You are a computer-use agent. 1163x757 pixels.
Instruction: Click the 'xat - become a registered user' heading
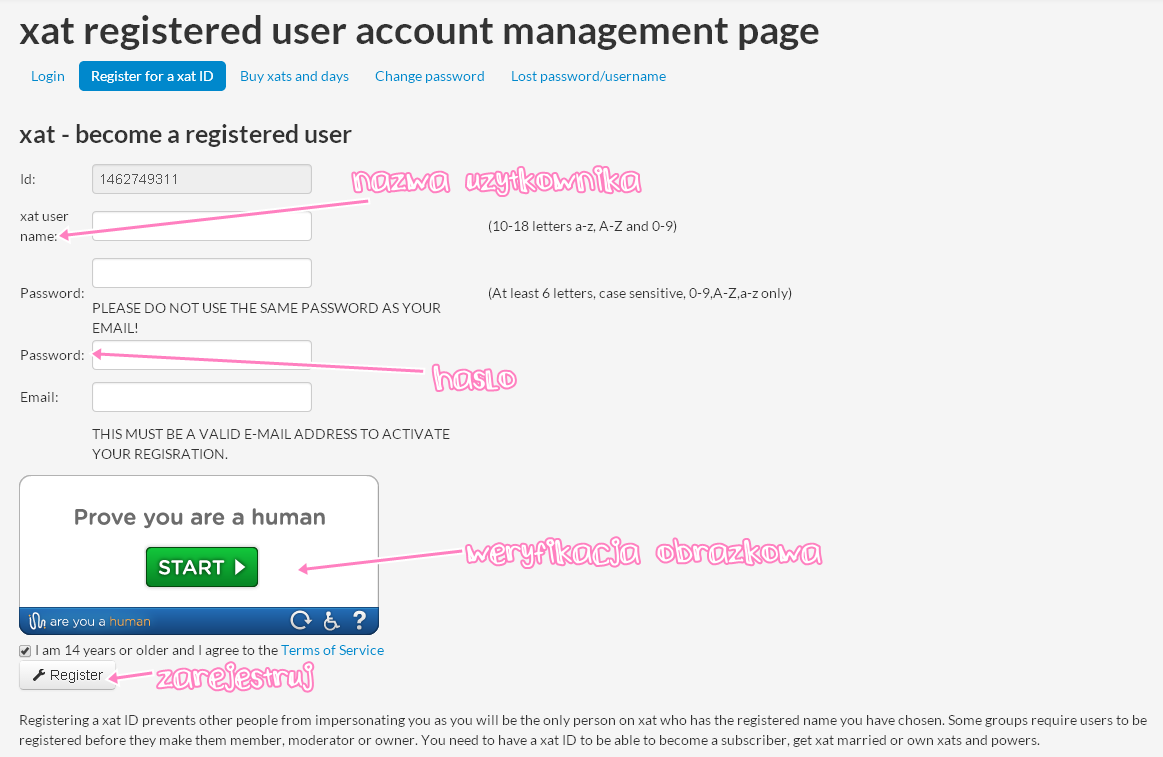tap(185, 134)
